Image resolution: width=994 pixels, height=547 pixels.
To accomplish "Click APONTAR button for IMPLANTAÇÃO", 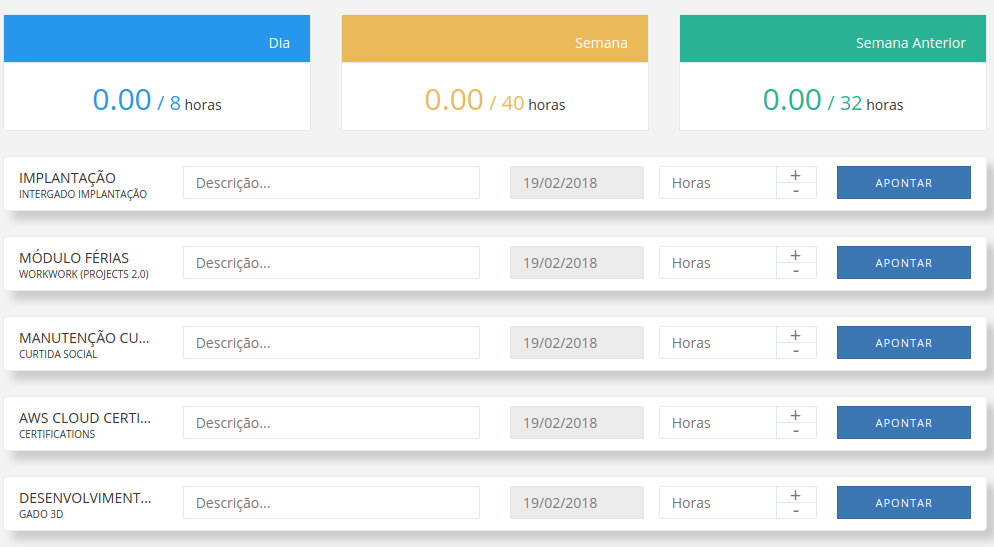I will click(x=903, y=183).
